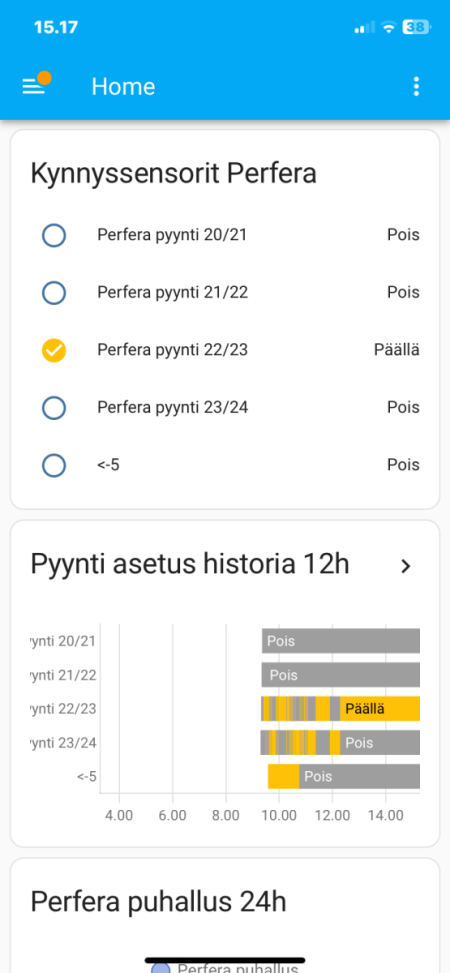Open the Home title in the header
Image resolution: width=450 pixels, height=973 pixels.
pyautogui.click(x=124, y=86)
